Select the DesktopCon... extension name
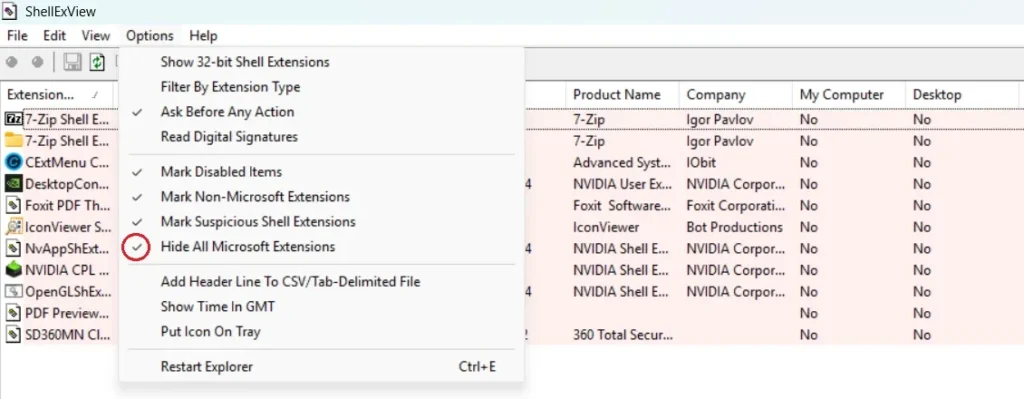The image size is (1024, 399). [68, 184]
